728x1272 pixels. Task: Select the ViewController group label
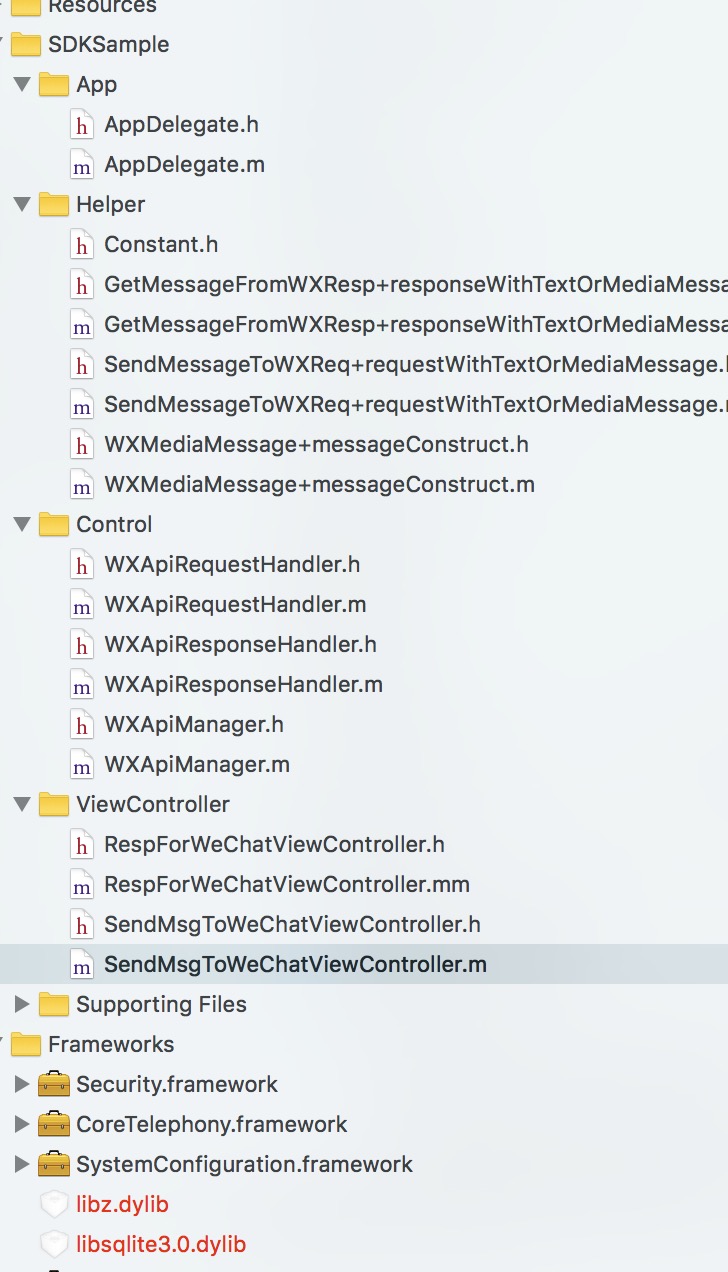(x=153, y=804)
